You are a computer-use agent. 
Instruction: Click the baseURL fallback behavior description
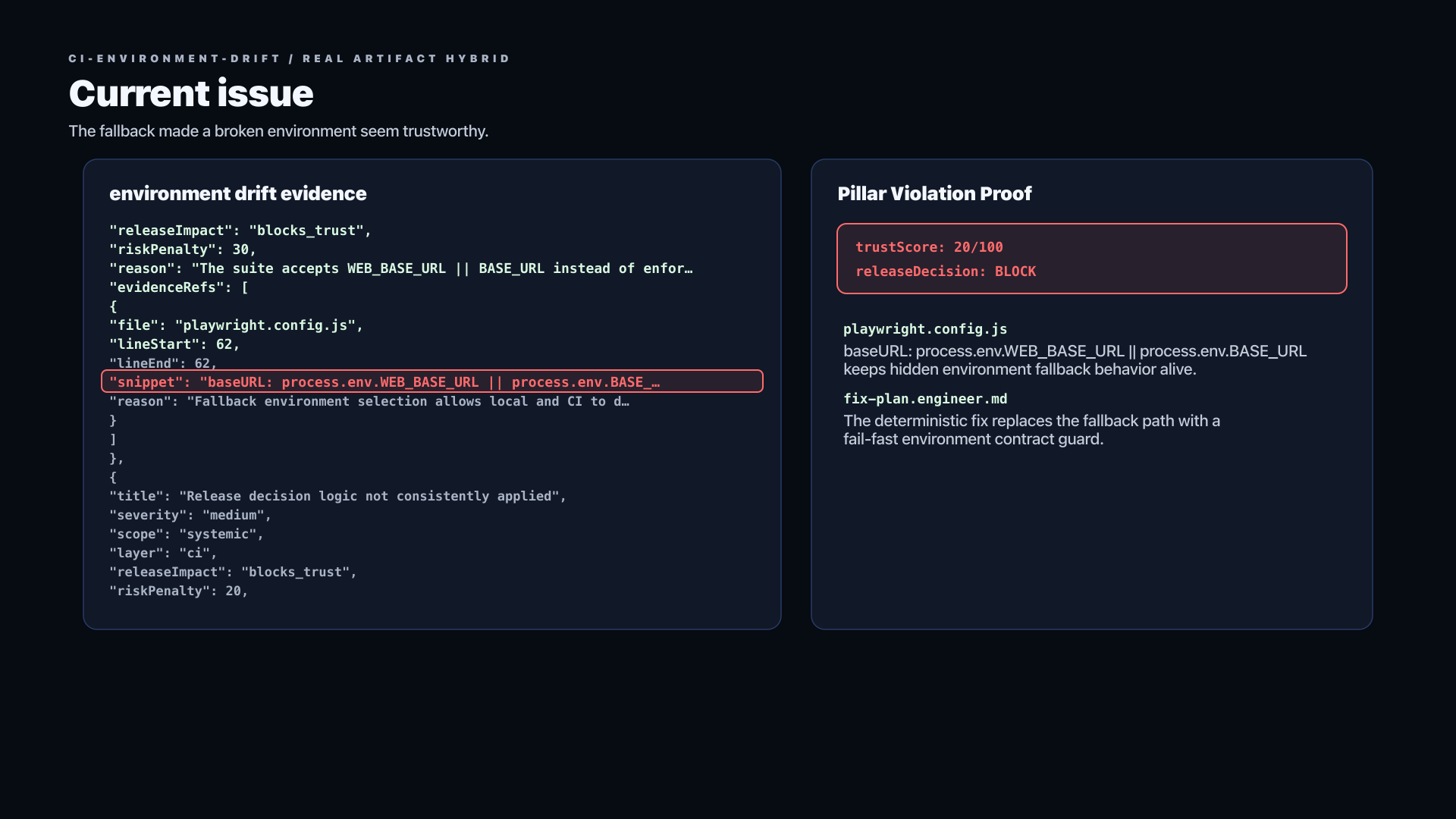pos(1075,360)
